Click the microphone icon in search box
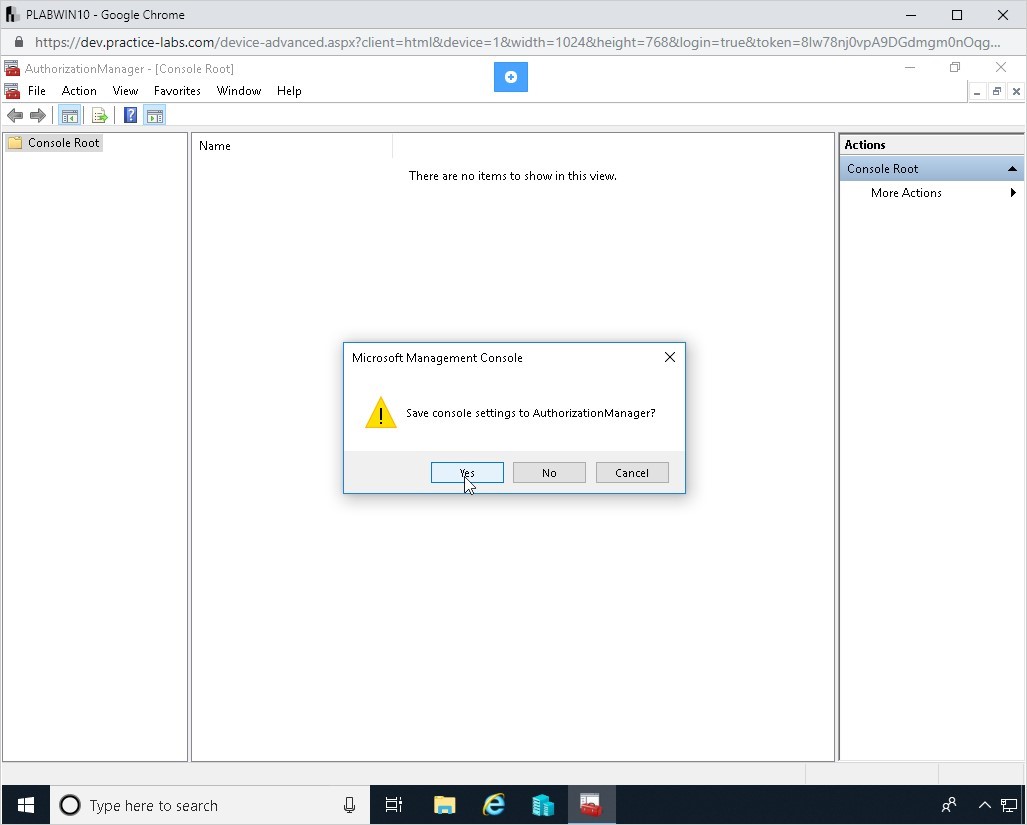1027x825 pixels. [x=349, y=805]
